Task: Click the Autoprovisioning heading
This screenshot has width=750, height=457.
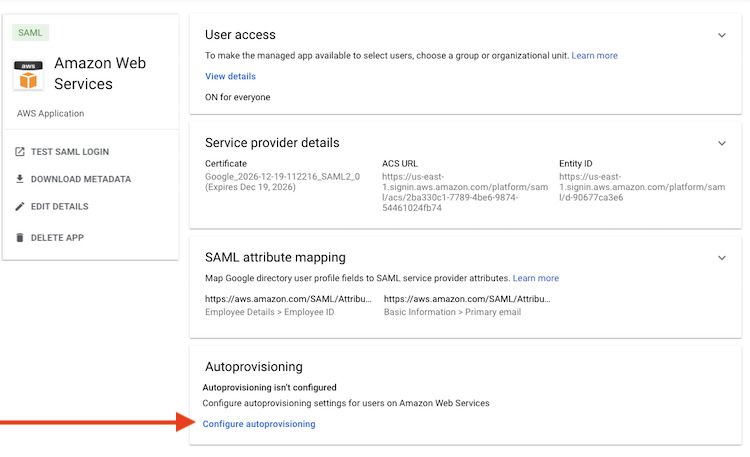Action: click(x=254, y=367)
